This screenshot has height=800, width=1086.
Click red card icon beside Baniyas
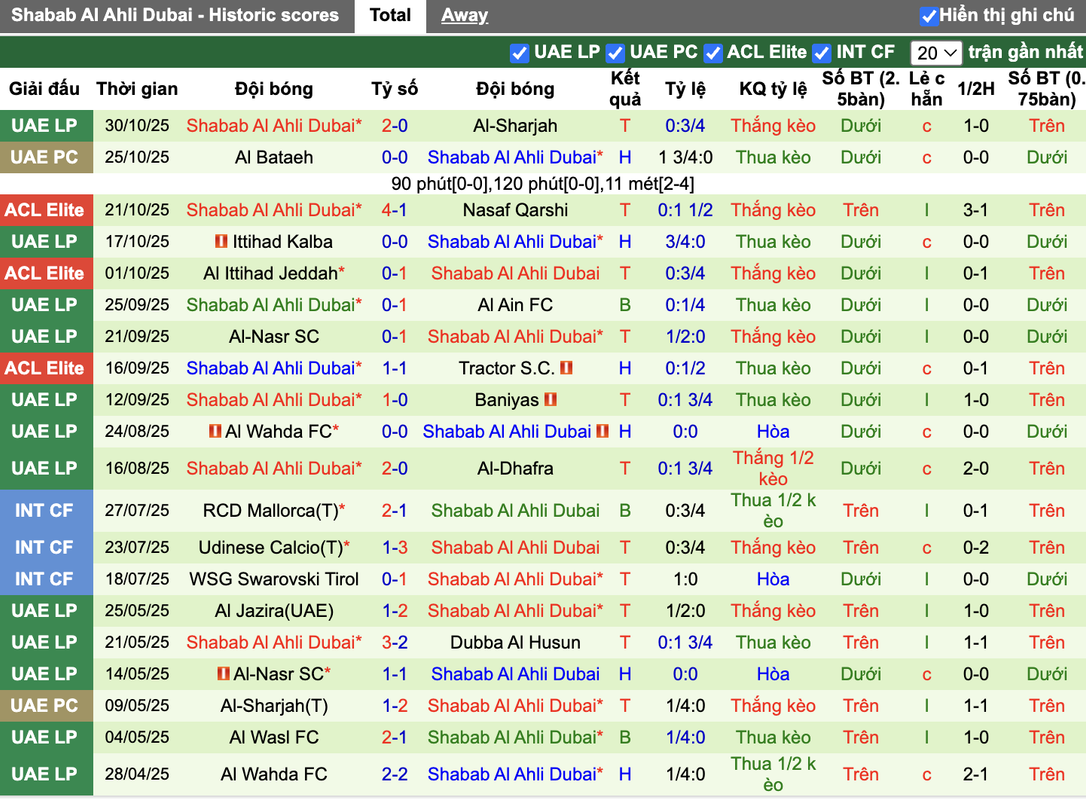click(x=551, y=400)
